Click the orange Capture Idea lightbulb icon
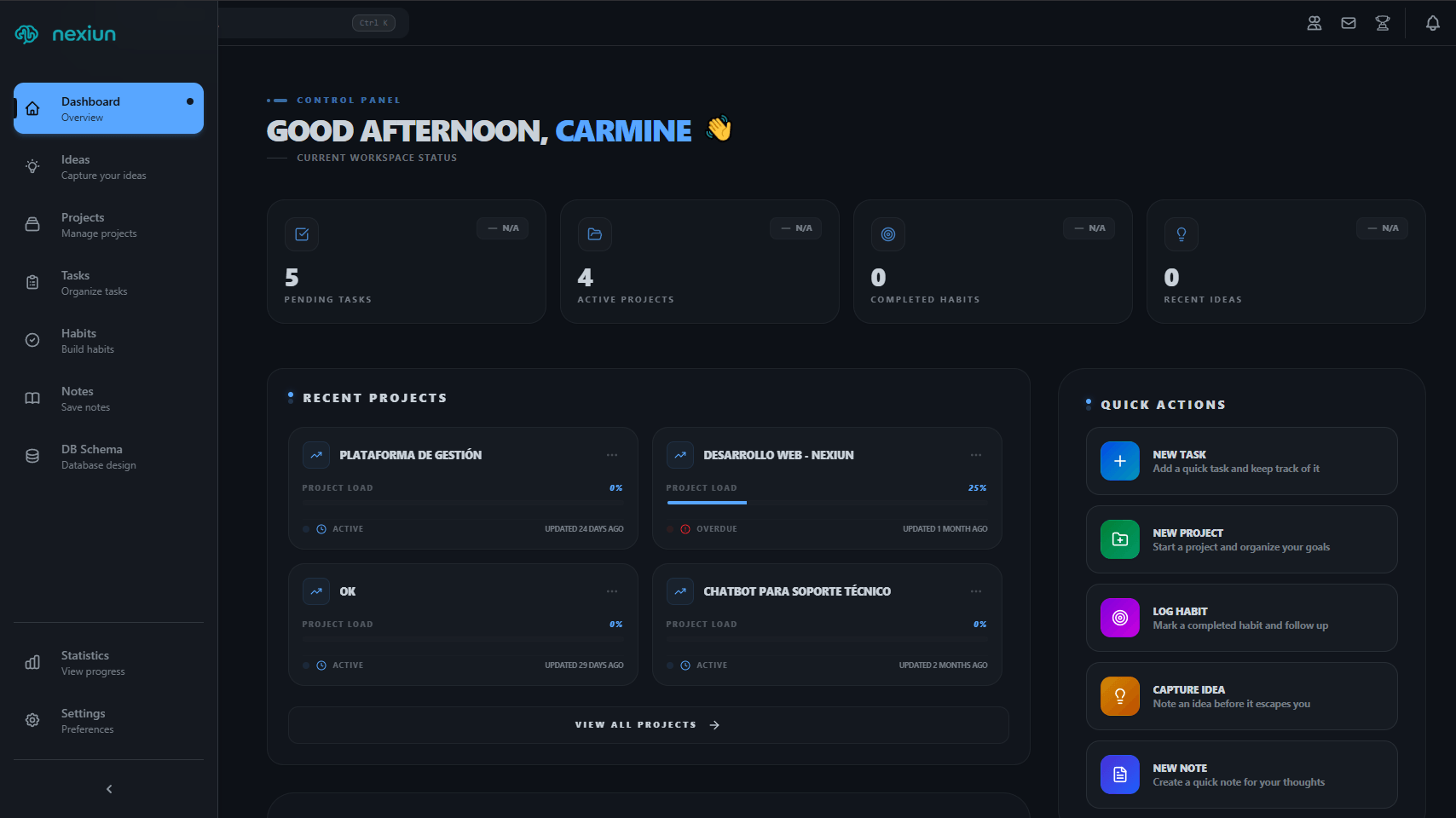Viewport: 1456px width, 818px height. (x=1120, y=696)
